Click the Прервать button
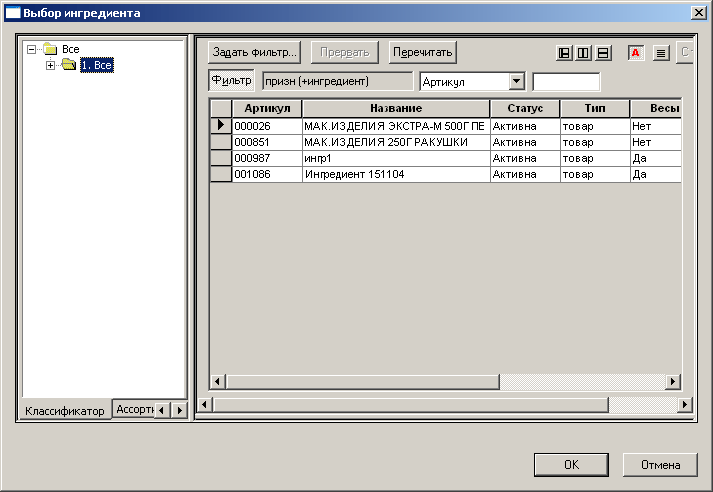This screenshot has height=492, width=713. pos(345,52)
